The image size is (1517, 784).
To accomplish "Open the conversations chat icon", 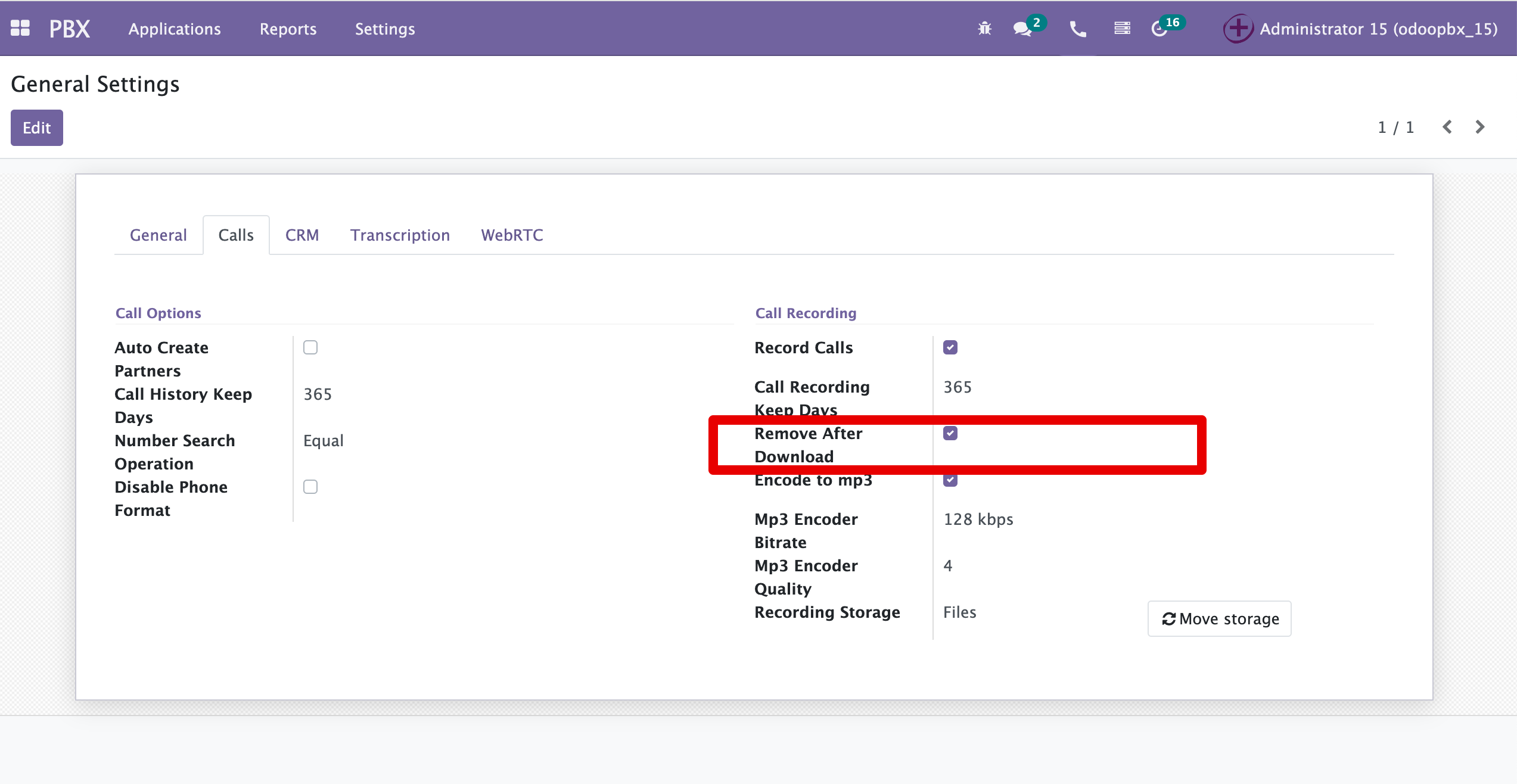I will [1022, 29].
